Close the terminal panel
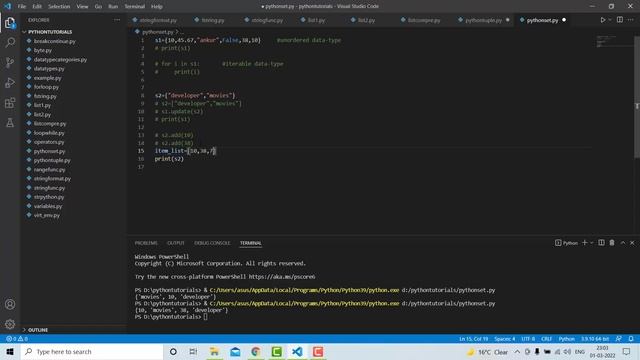Image resolution: width=640 pixels, height=360 pixels. (632, 242)
